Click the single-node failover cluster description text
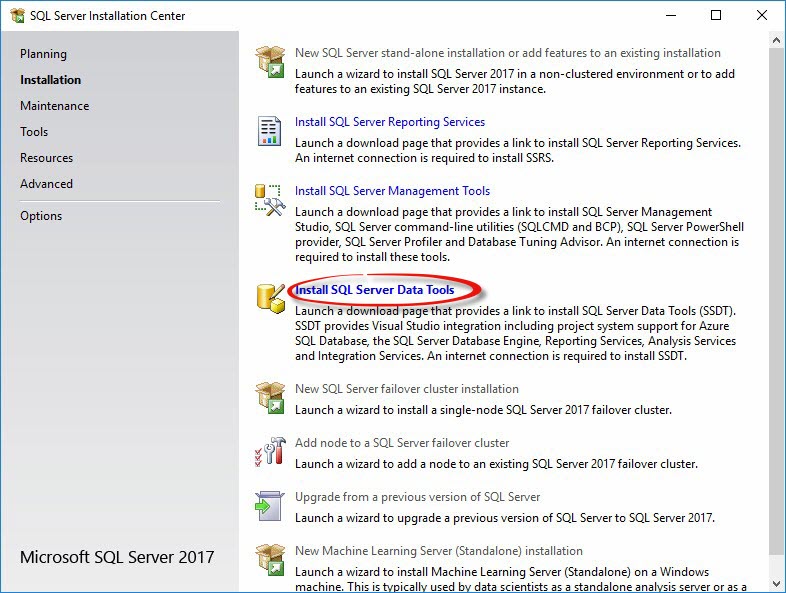Image resolution: width=786 pixels, height=593 pixels. coord(483,410)
